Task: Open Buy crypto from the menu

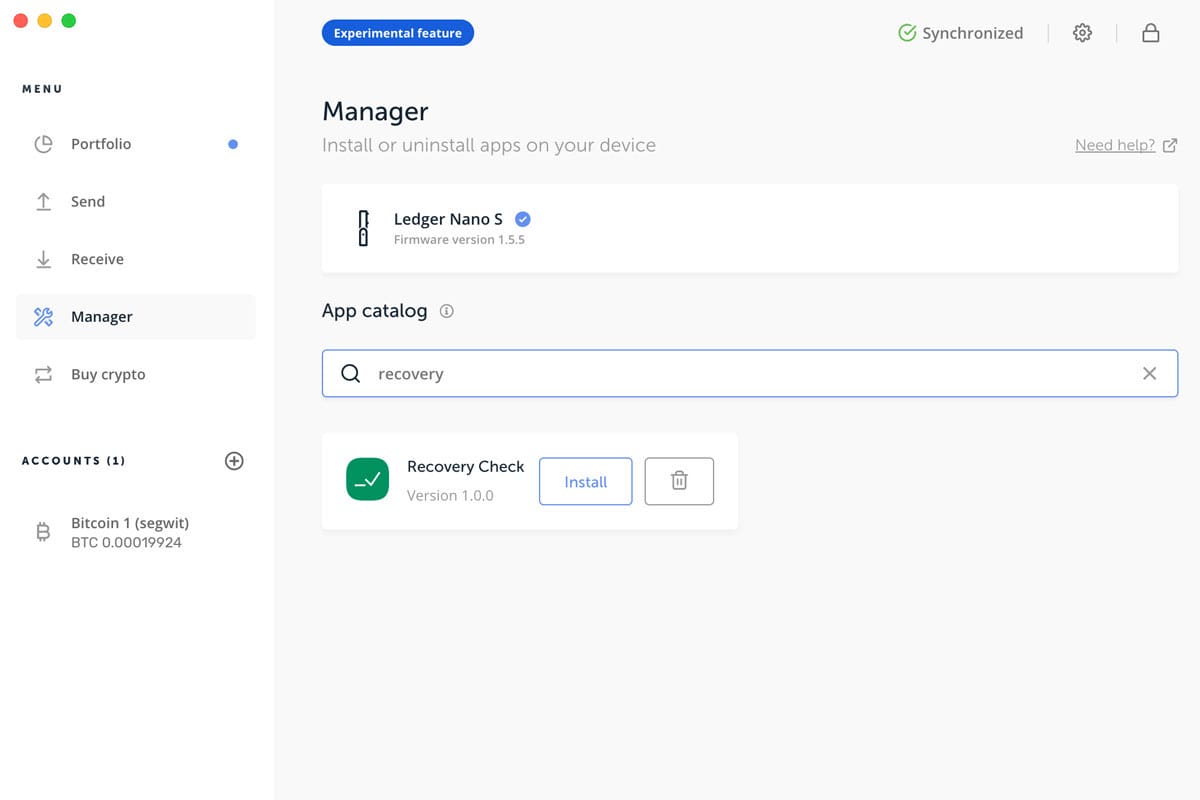Action: (135, 374)
